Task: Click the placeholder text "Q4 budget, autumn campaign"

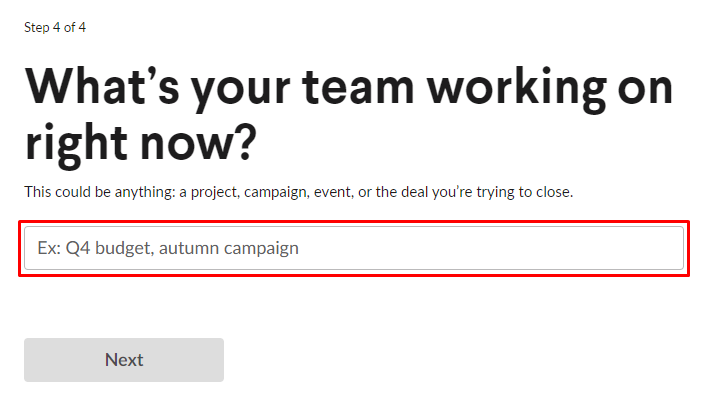Action: (x=182, y=248)
